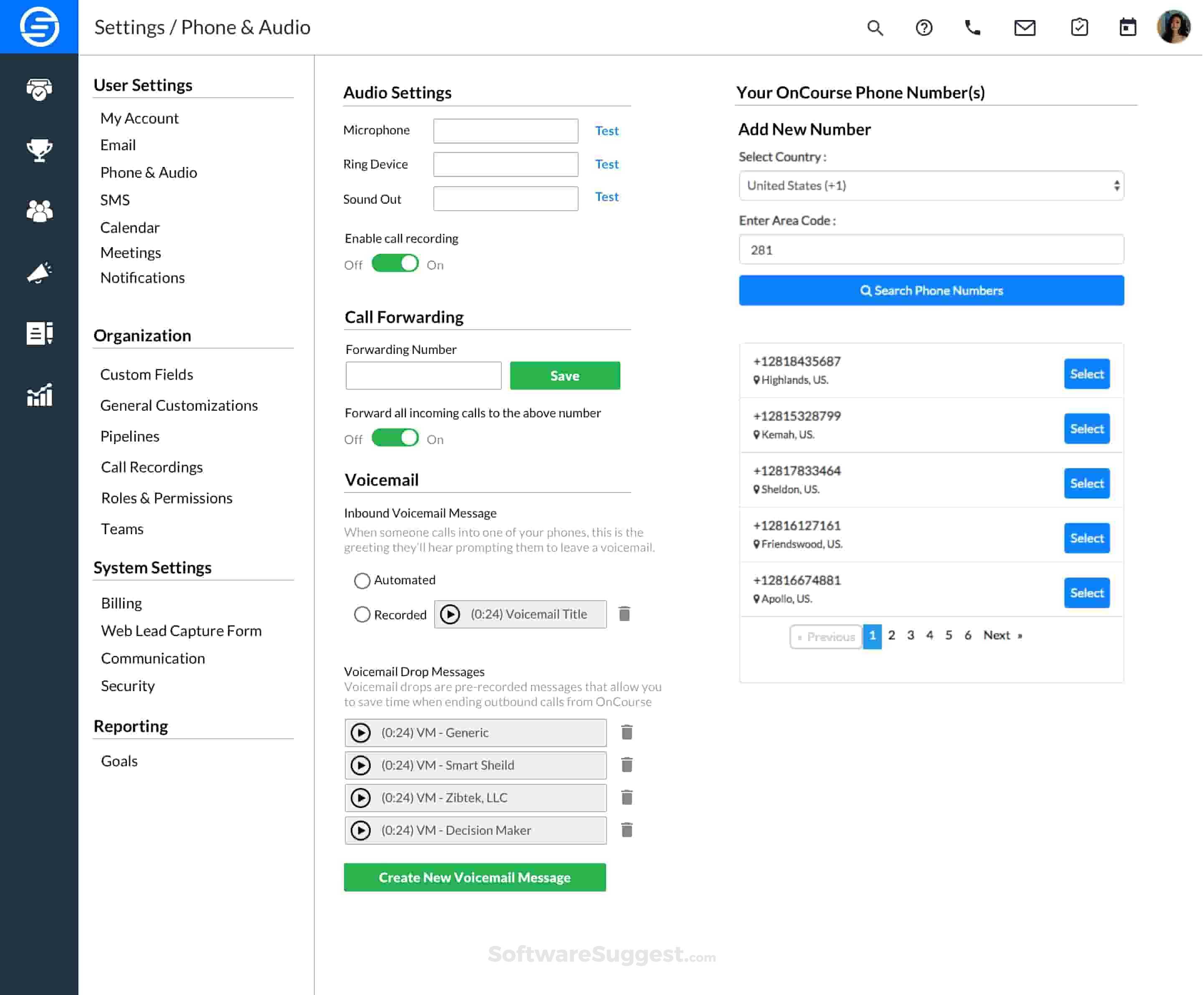
Task: Turn off forwarding of all incoming calls
Action: pos(395,438)
